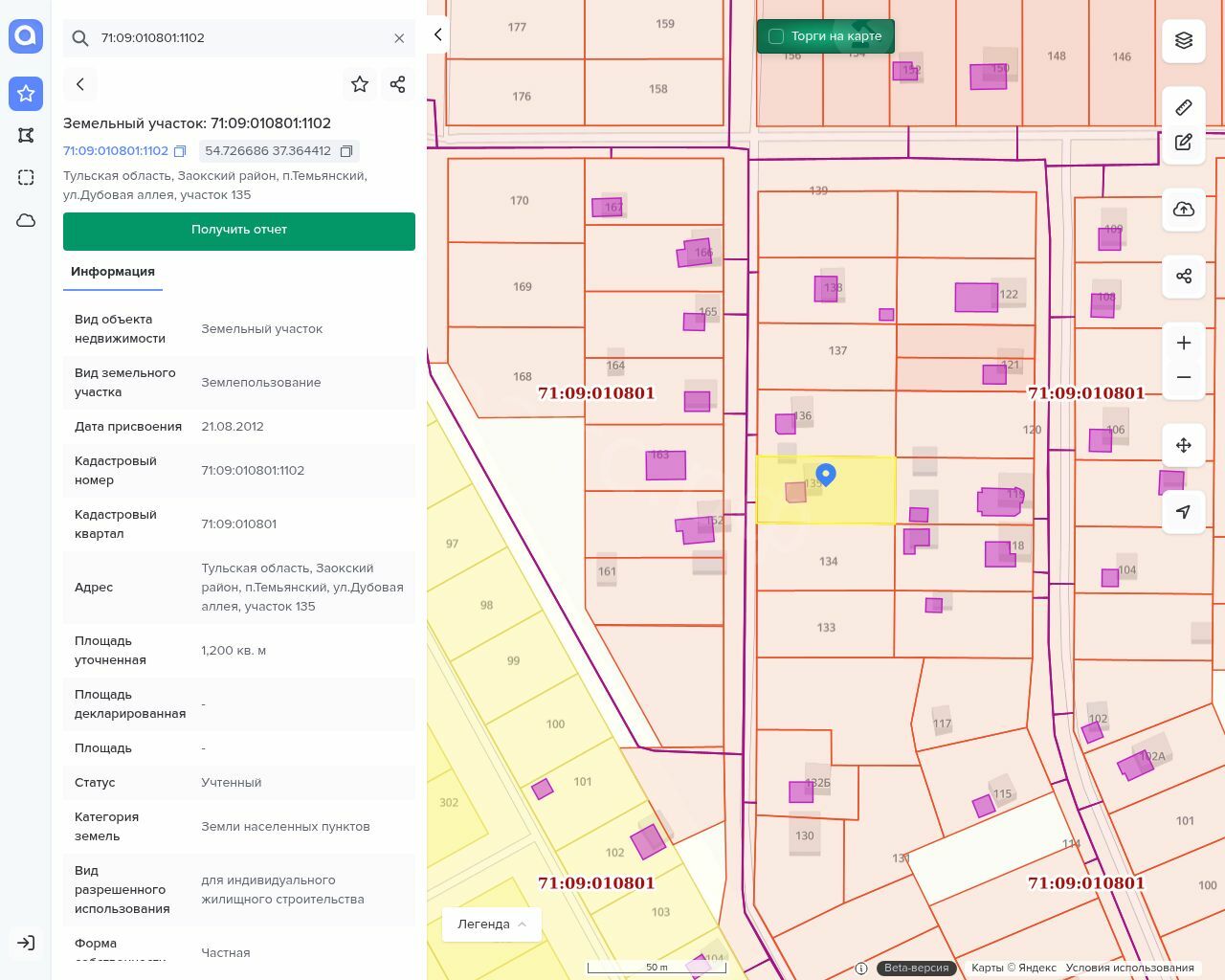Switch to the Информация tab

point(113,272)
